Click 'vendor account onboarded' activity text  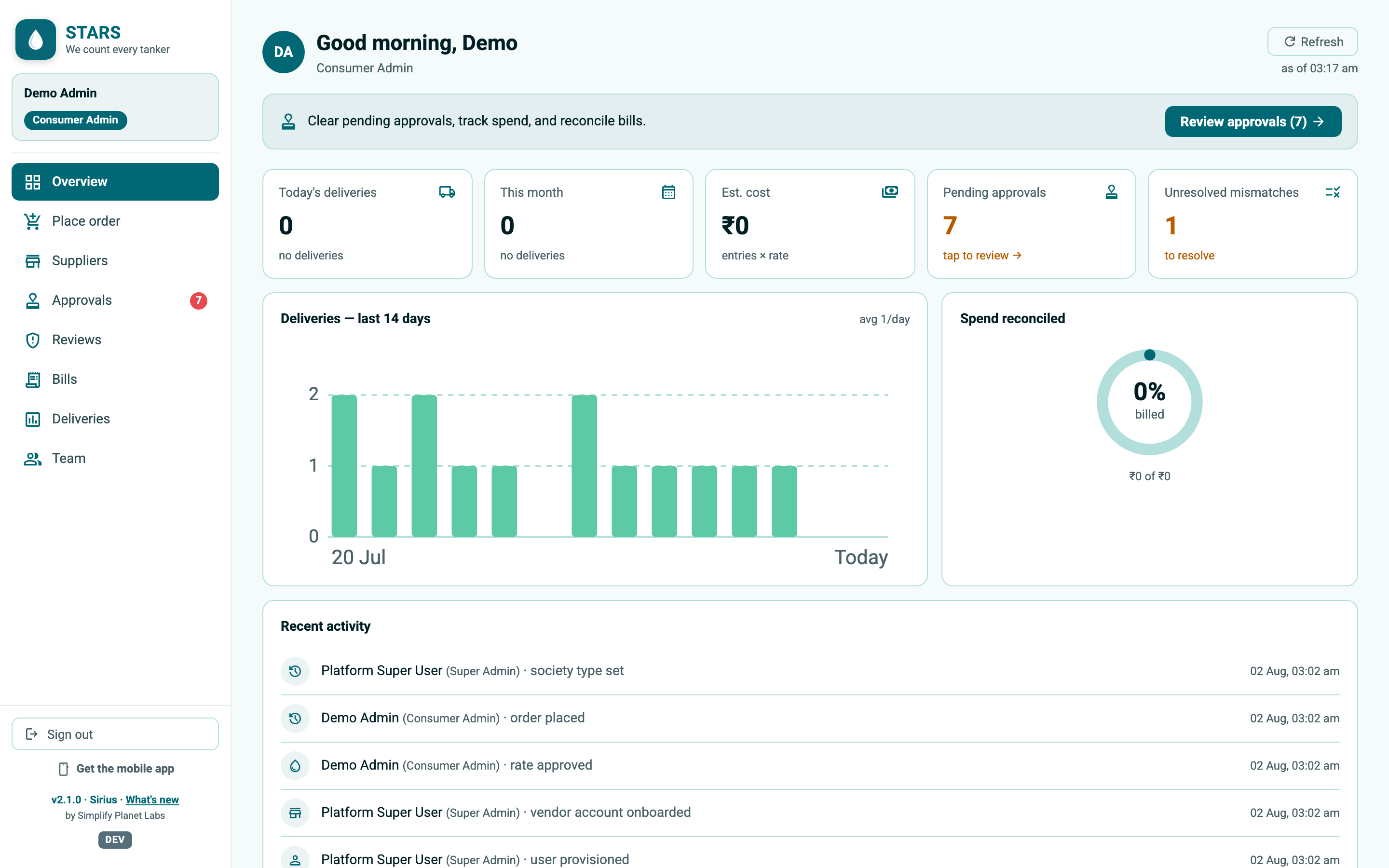[610, 813]
